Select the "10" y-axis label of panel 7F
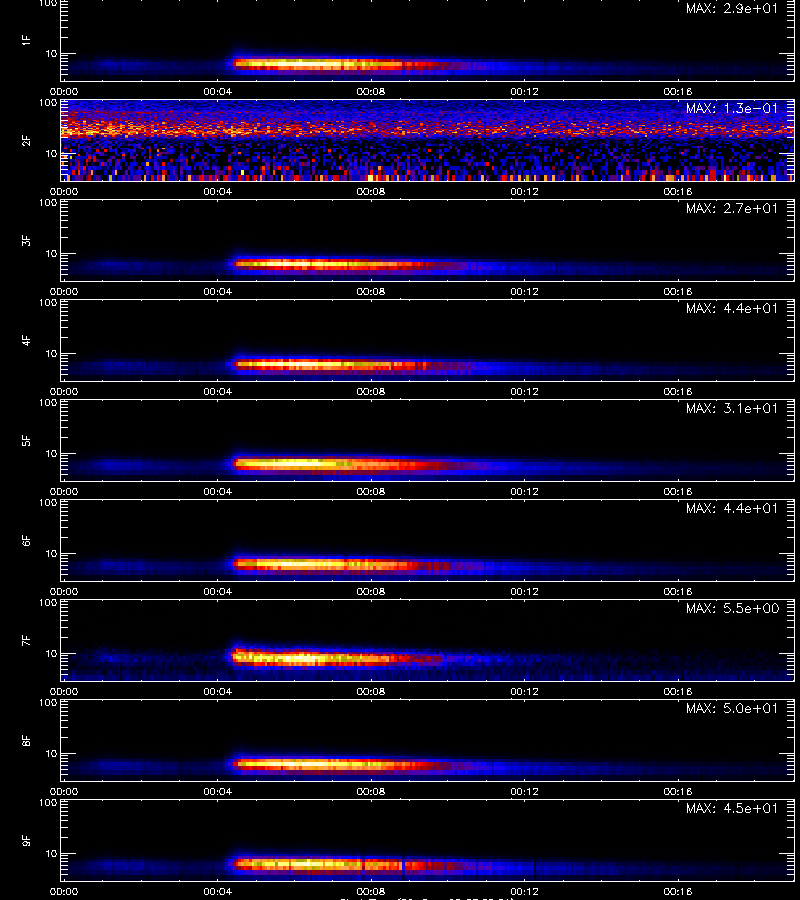The image size is (800, 900). (x=51, y=653)
